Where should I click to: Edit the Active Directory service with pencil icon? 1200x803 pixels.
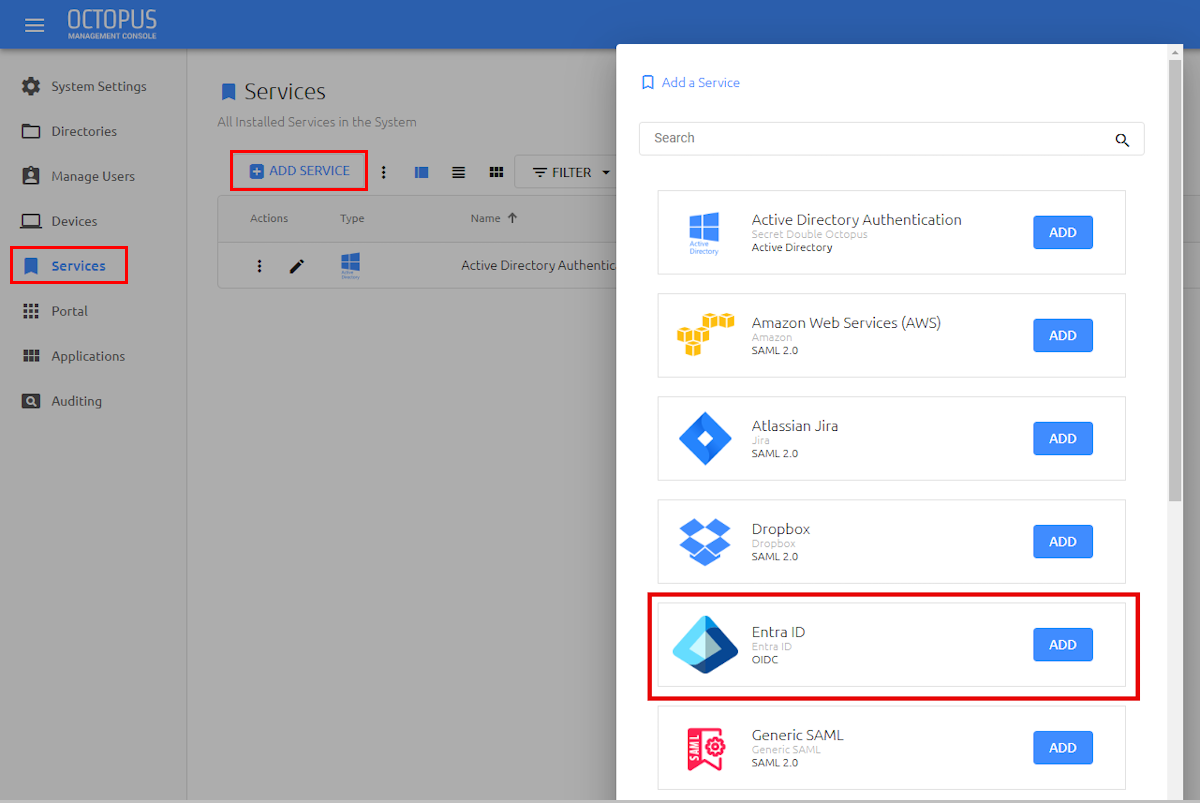tap(297, 266)
